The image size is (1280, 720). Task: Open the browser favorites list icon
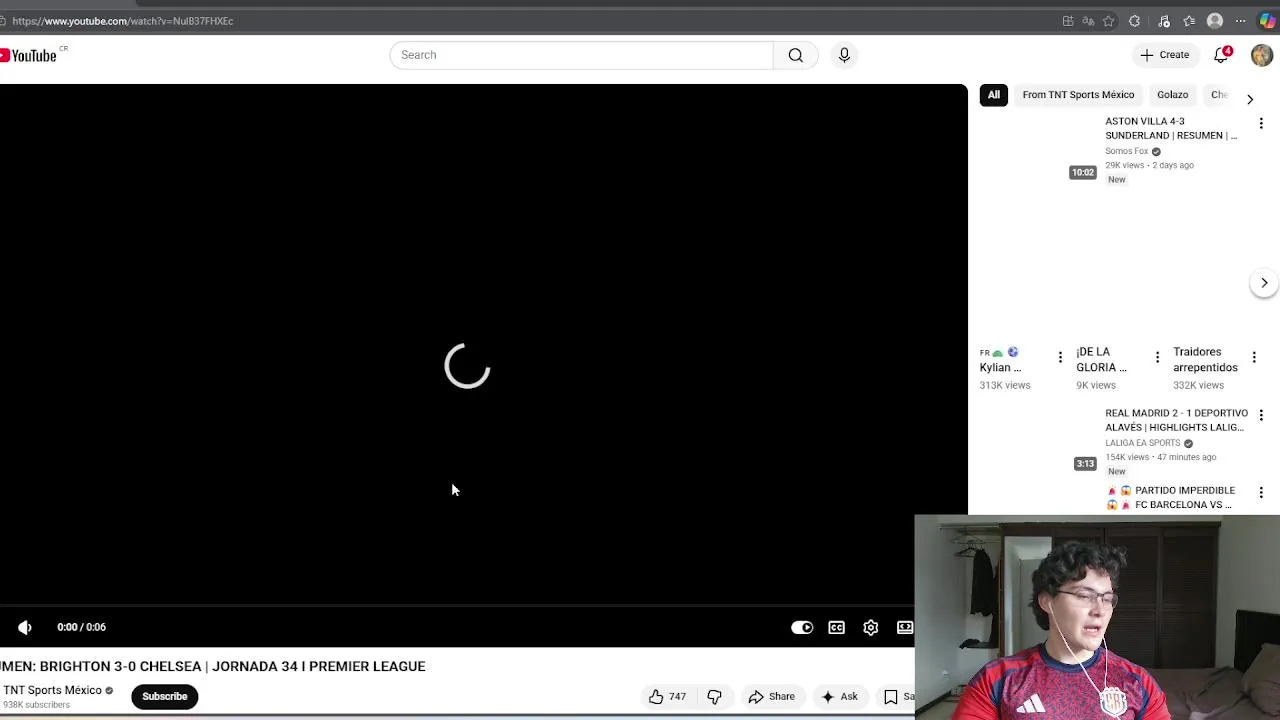pyautogui.click(x=1189, y=21)
